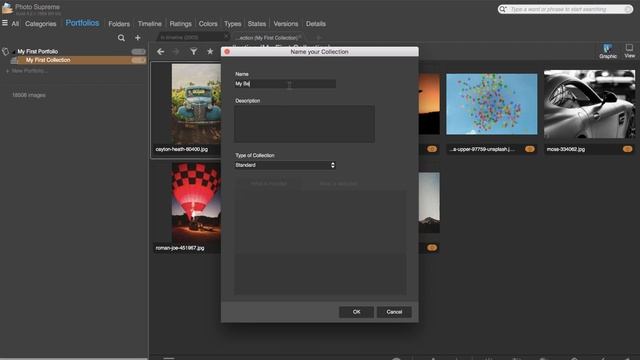This screenshot has width=640, height=360.
Task: Switch to the Categories tab
Action: click(x=40, y=24)
